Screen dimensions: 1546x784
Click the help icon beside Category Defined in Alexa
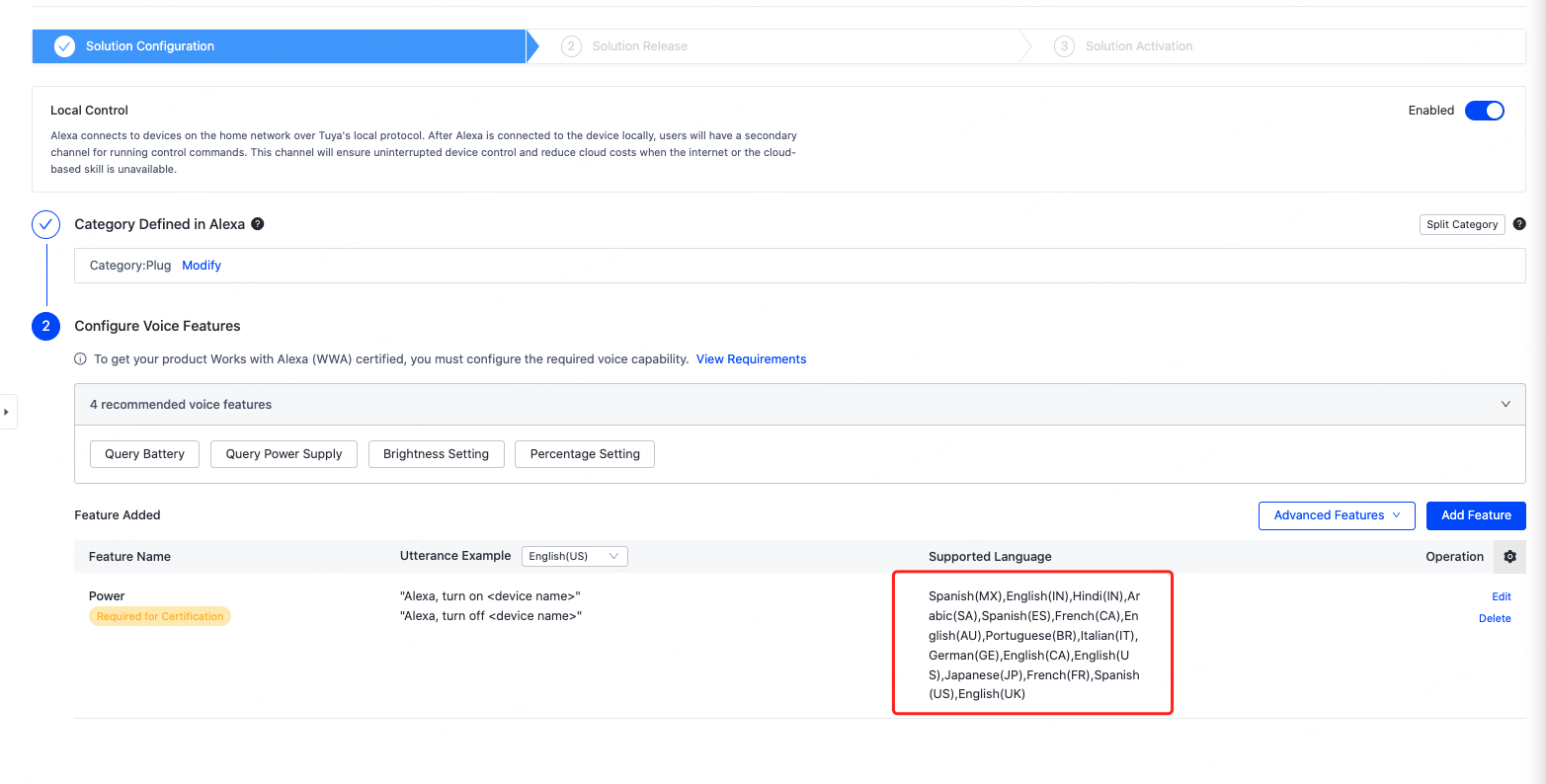tap(258, 224)
